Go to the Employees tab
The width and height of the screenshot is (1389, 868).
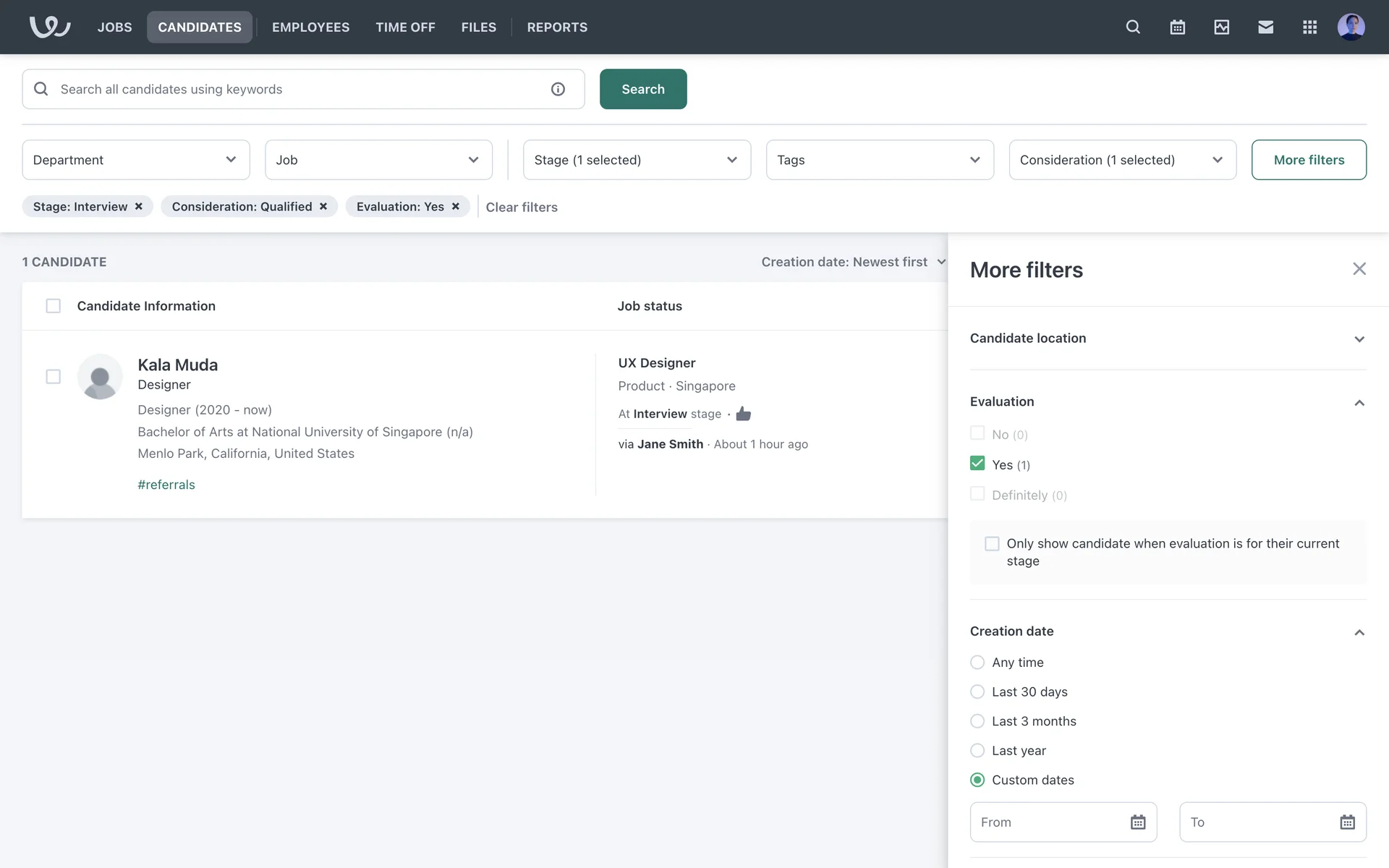[x=310, y=27]
